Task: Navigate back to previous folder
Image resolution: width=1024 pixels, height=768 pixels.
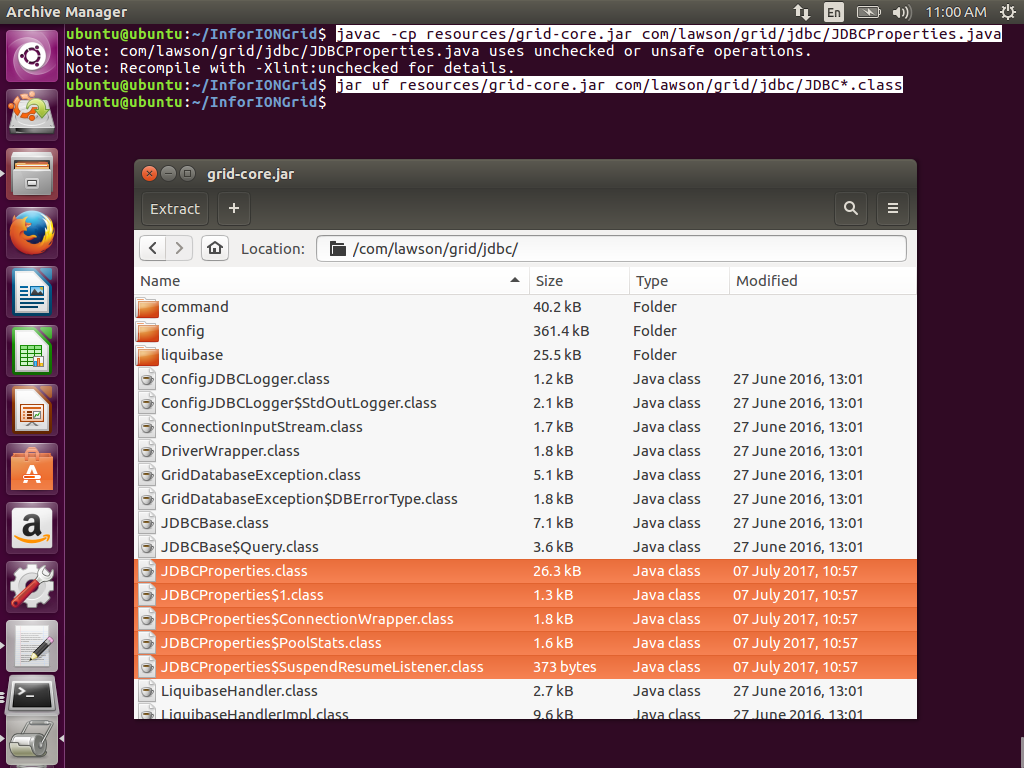Action: [153, 248]
